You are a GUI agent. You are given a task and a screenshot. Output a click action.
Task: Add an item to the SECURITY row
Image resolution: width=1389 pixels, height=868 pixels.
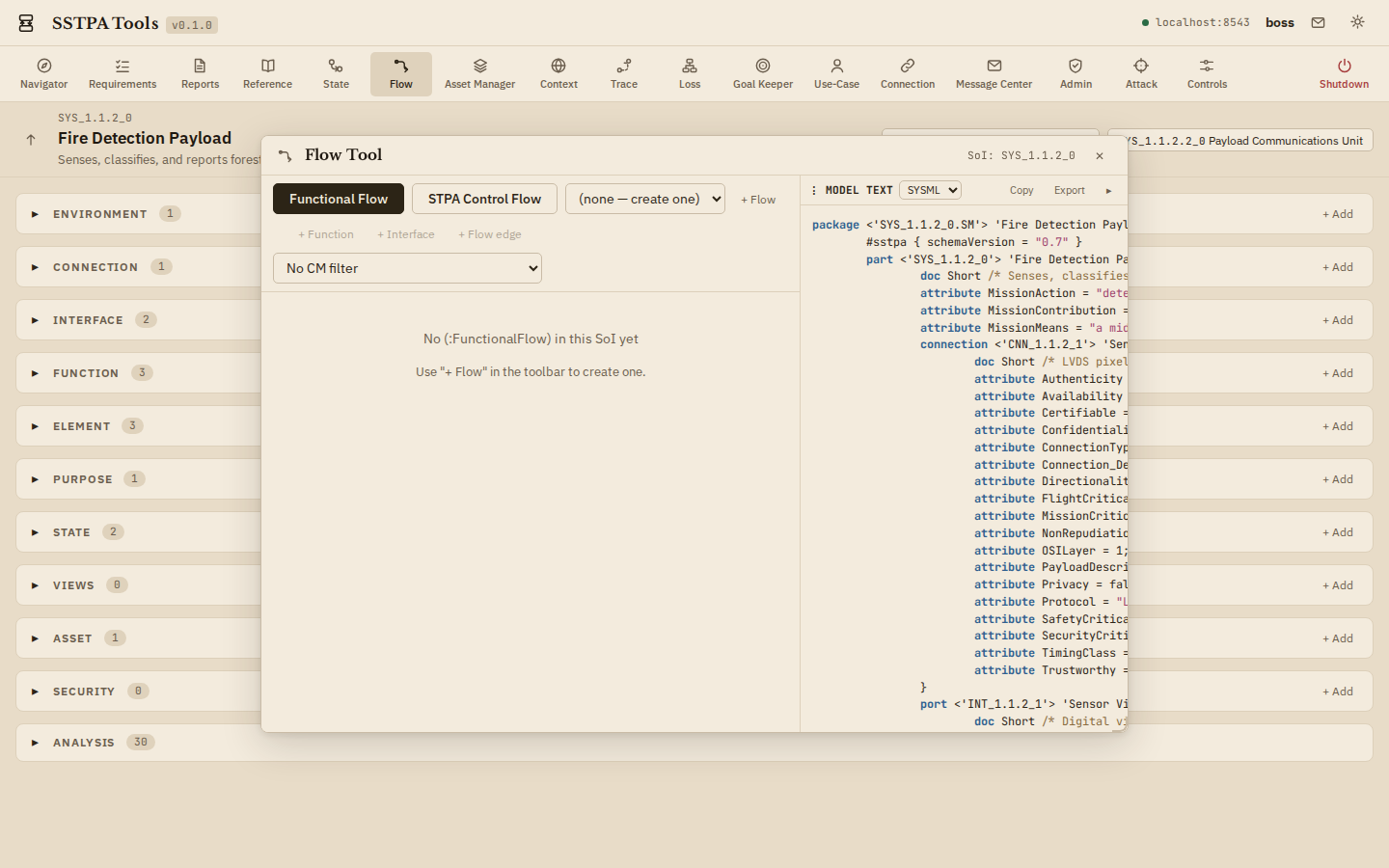[x=1338, y=692]
